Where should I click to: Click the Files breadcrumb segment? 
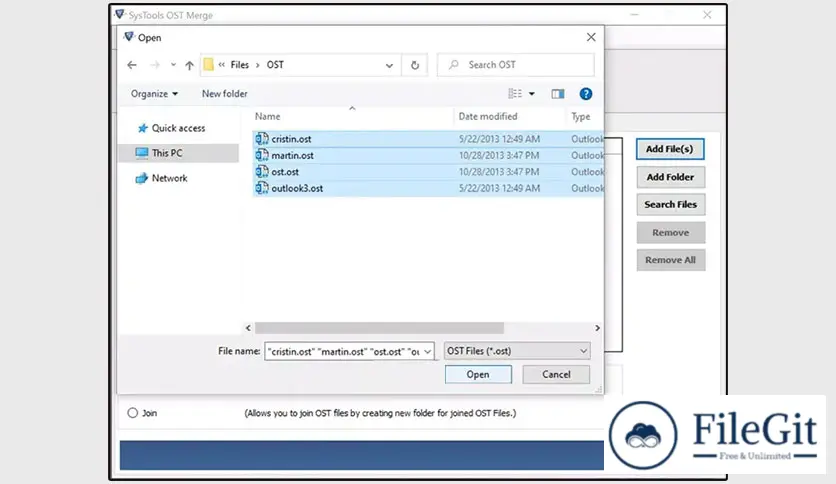[239, 64]
